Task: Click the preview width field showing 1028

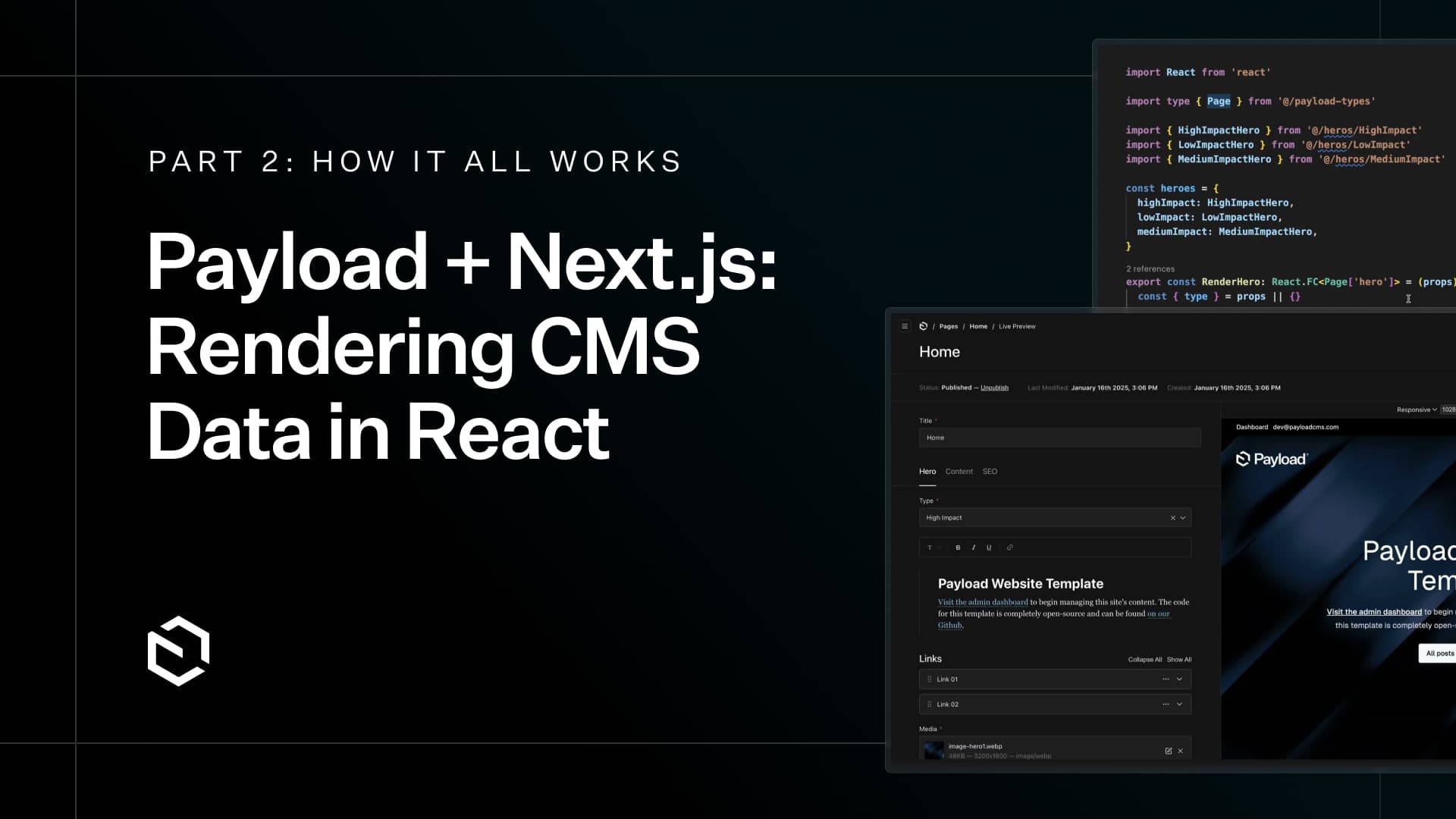Action: click(x=1448, y=409)
